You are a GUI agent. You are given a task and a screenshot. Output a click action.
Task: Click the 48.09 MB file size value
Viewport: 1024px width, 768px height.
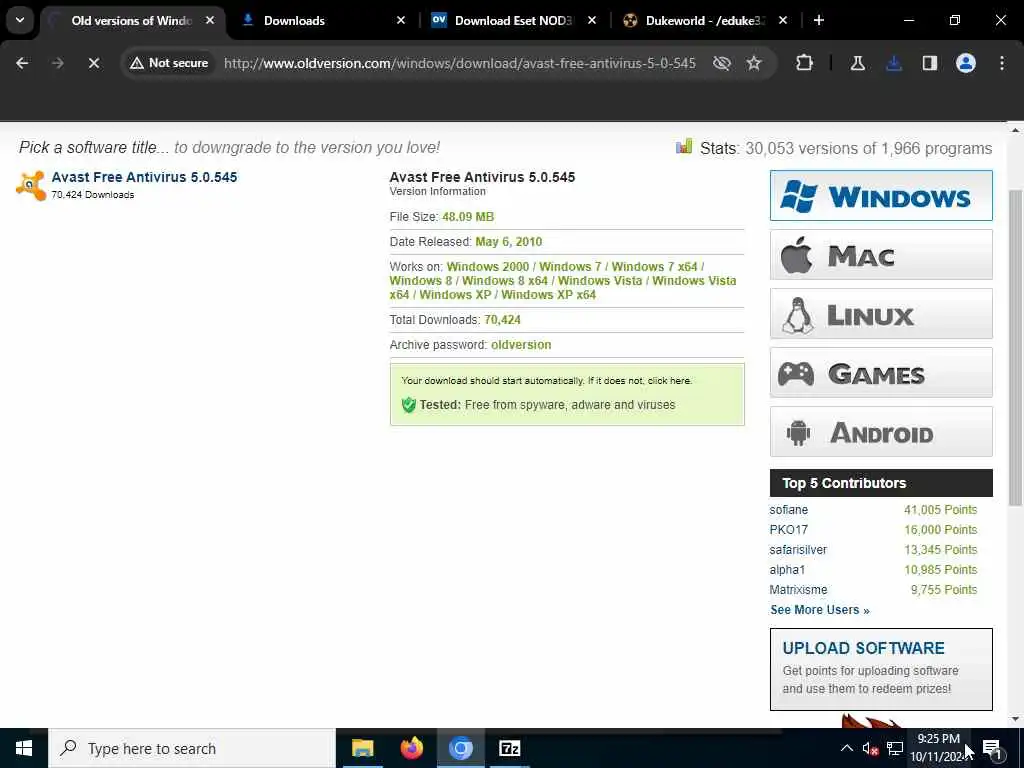click(x=468, y=217)
